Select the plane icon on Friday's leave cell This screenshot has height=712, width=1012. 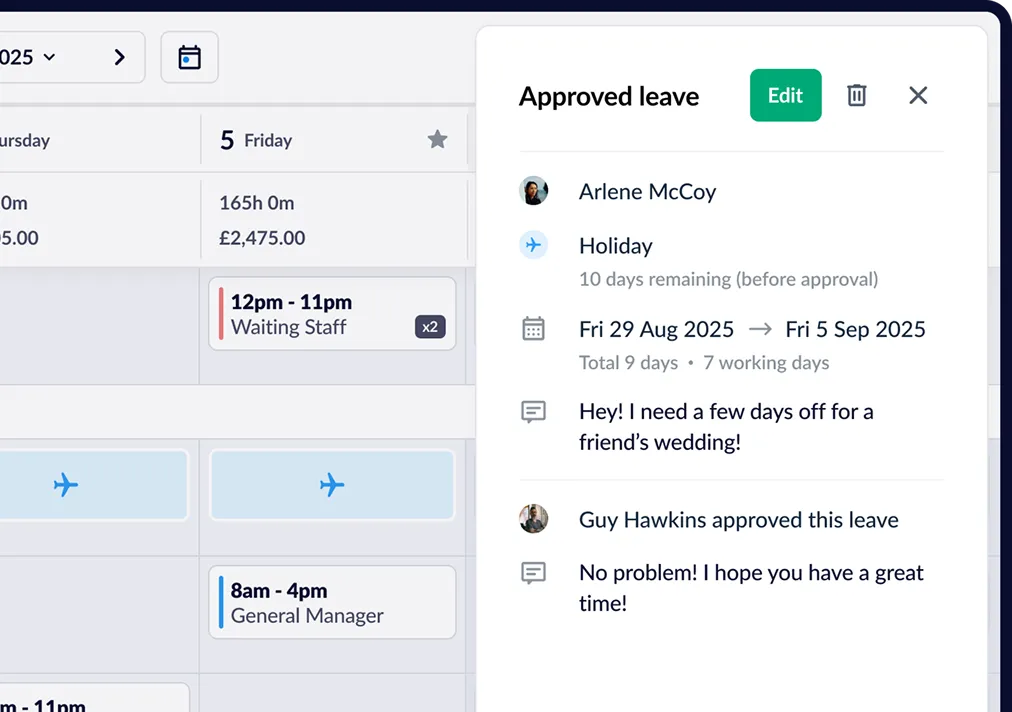click(332, 485)
